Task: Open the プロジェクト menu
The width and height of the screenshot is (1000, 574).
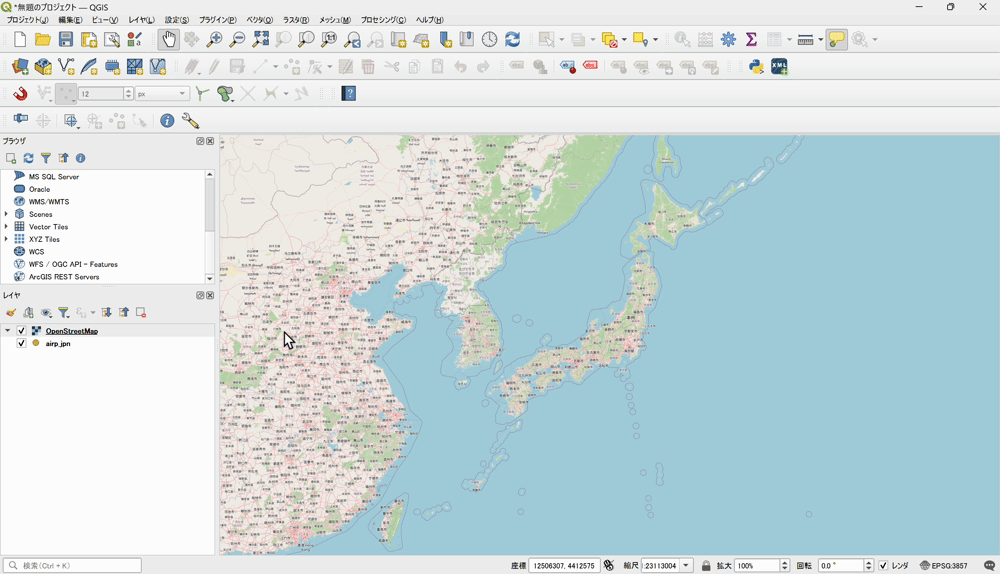Action: (27, 20)
